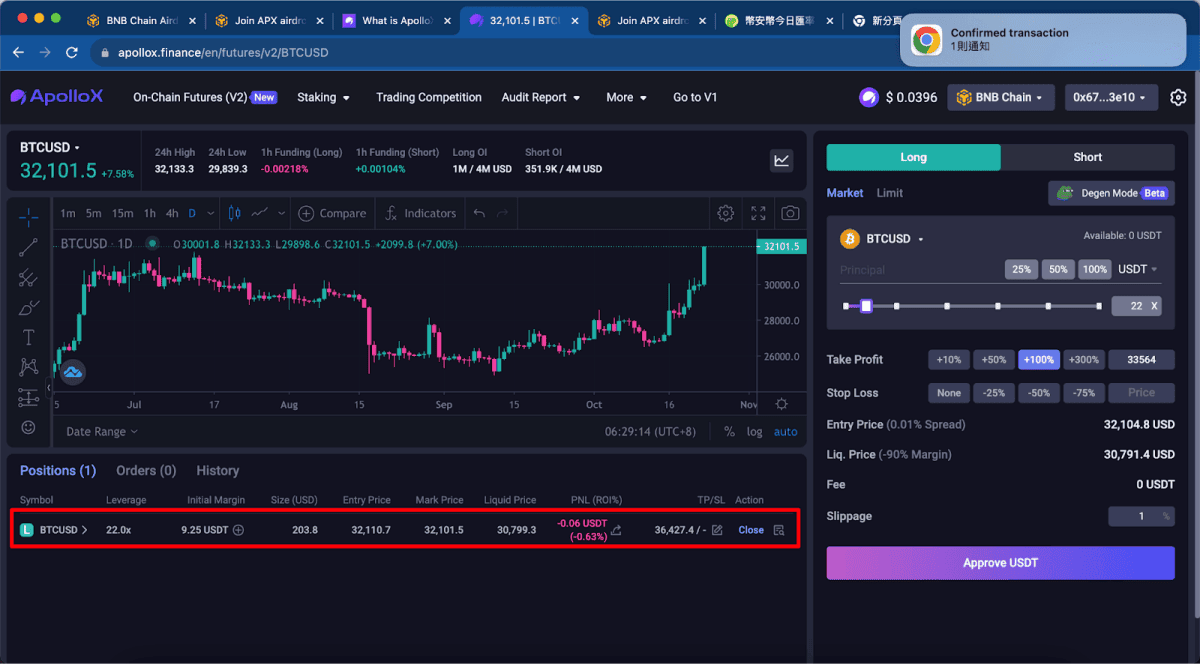Click the chart icon beside Short OI
Viewport: 1200px width, 664px height.
pos(781,160)
